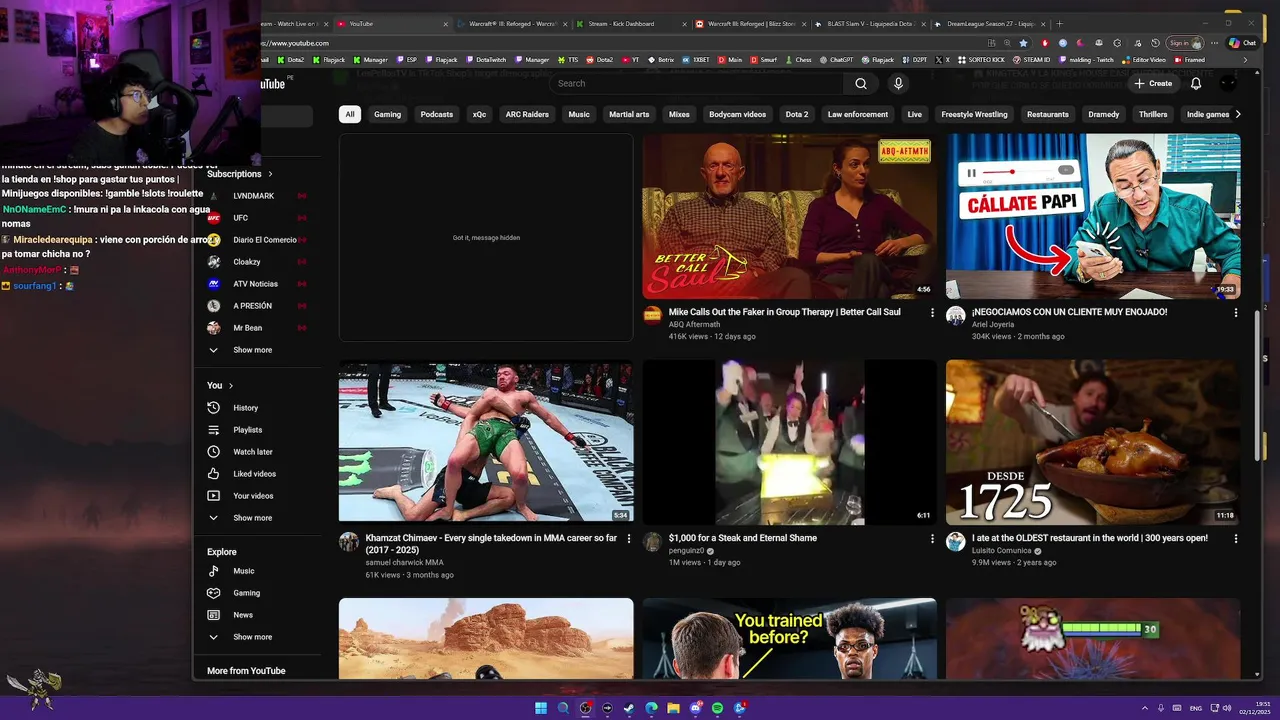Open the ATV Noticias subscription channel
This screenshot has height=720, width=1280.
255,284
